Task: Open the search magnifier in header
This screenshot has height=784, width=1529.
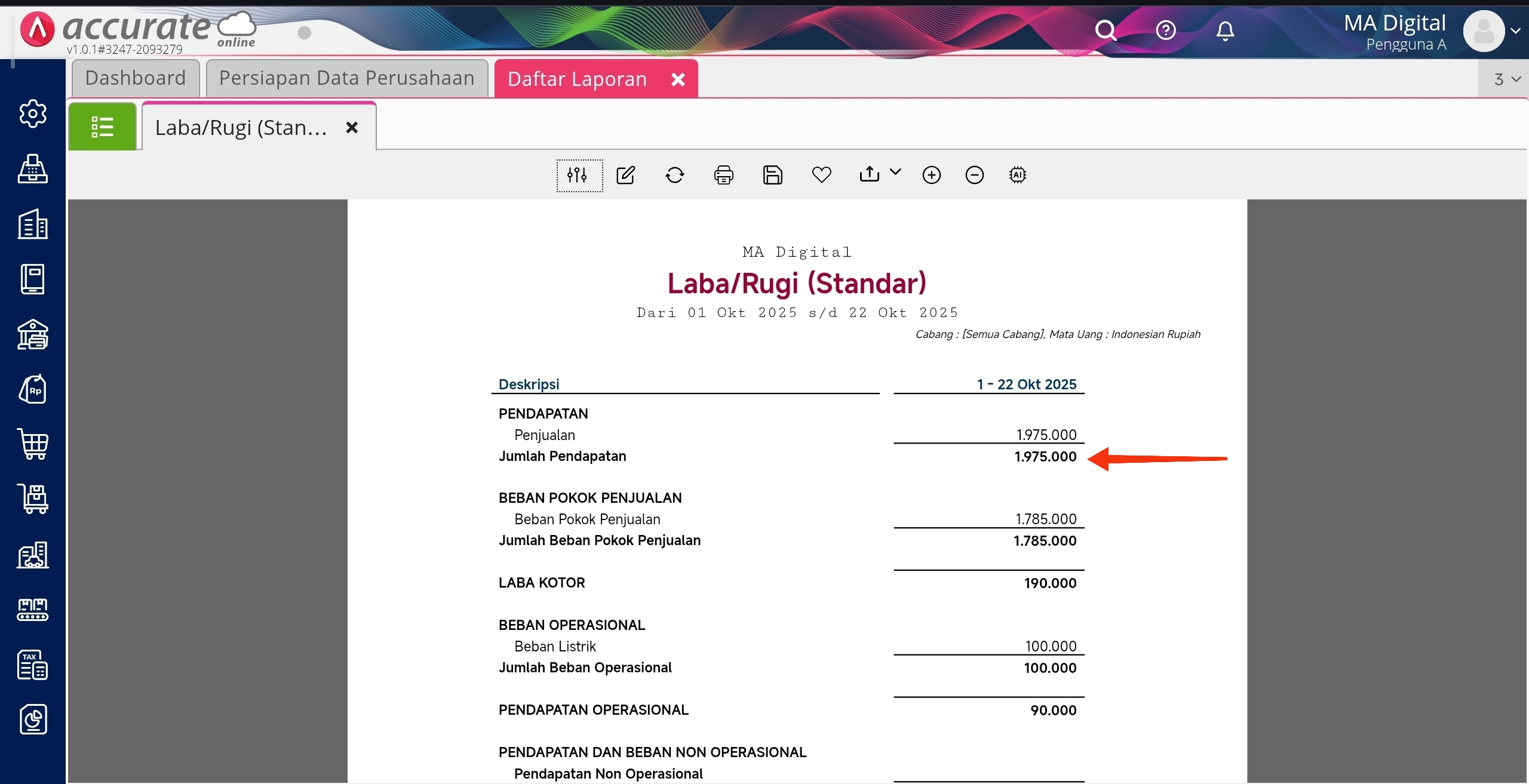Action: pos(1105,30)
